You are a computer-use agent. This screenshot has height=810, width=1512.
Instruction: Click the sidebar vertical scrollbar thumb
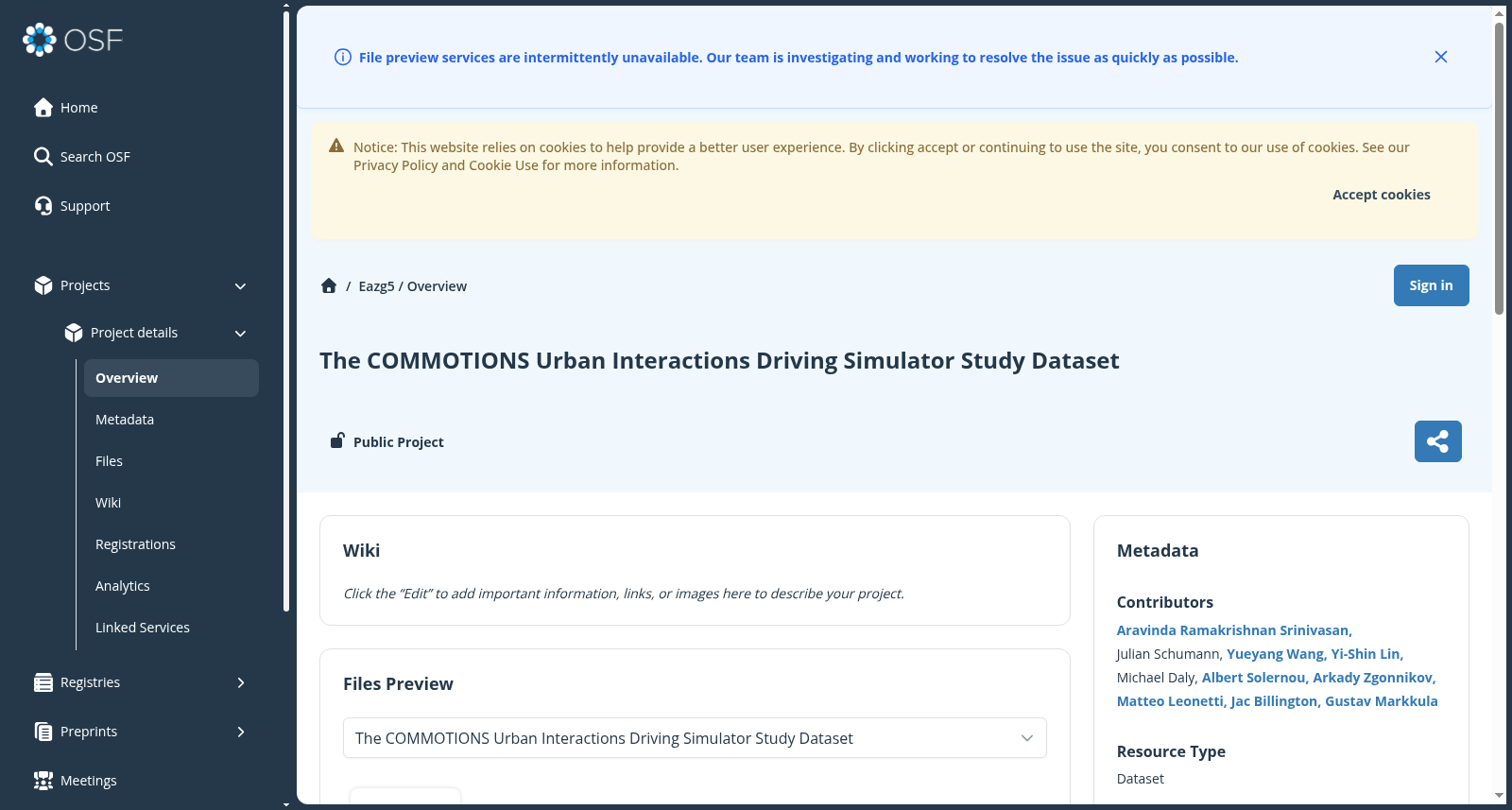click(286, 311)
